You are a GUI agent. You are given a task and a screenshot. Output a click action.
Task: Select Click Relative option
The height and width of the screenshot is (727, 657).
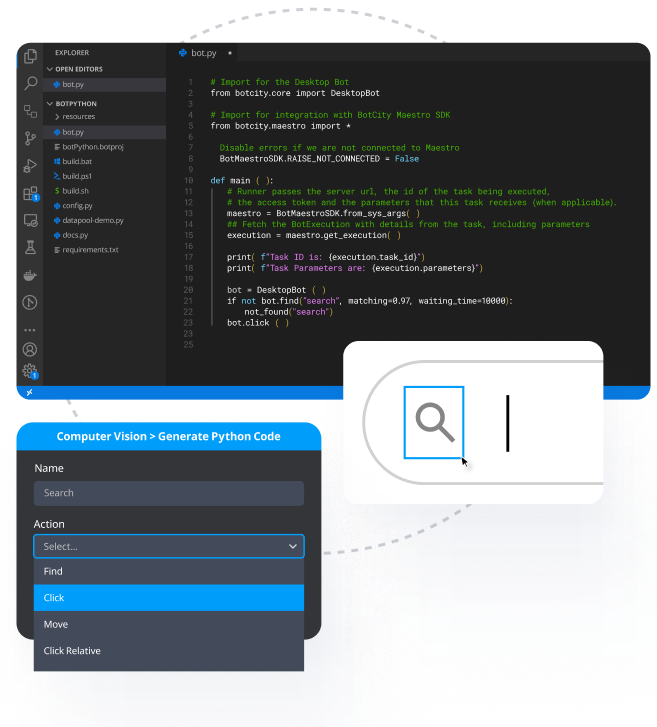(168, 651)
